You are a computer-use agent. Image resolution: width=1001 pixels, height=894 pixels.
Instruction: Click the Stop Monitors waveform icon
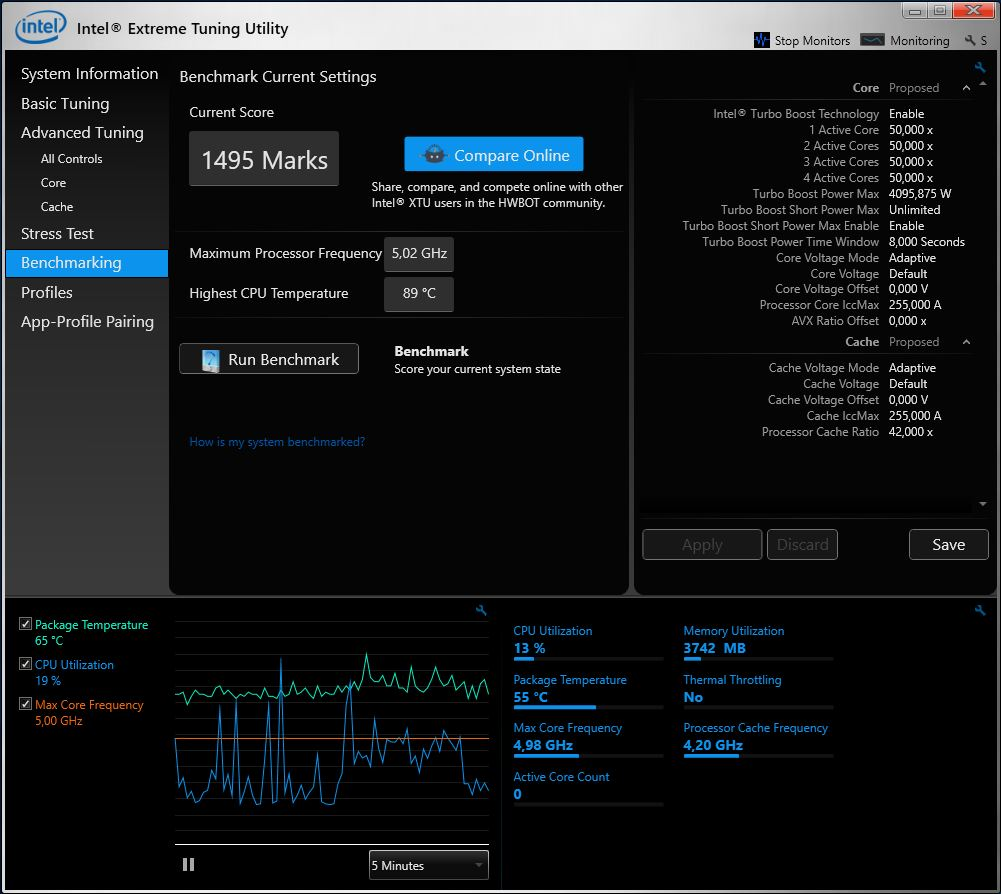click(x=761, y=40)
